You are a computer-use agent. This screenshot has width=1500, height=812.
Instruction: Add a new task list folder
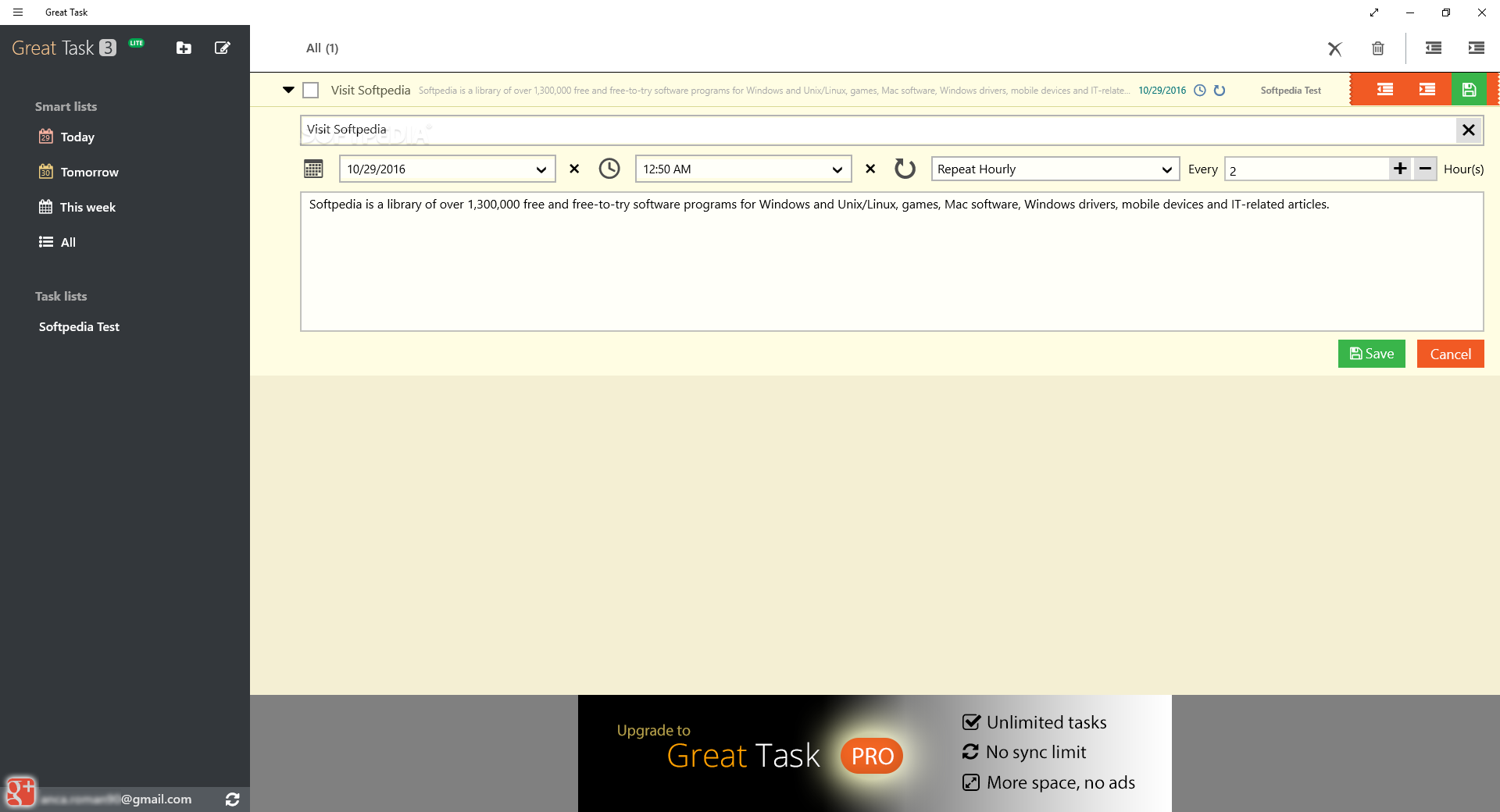184,48
